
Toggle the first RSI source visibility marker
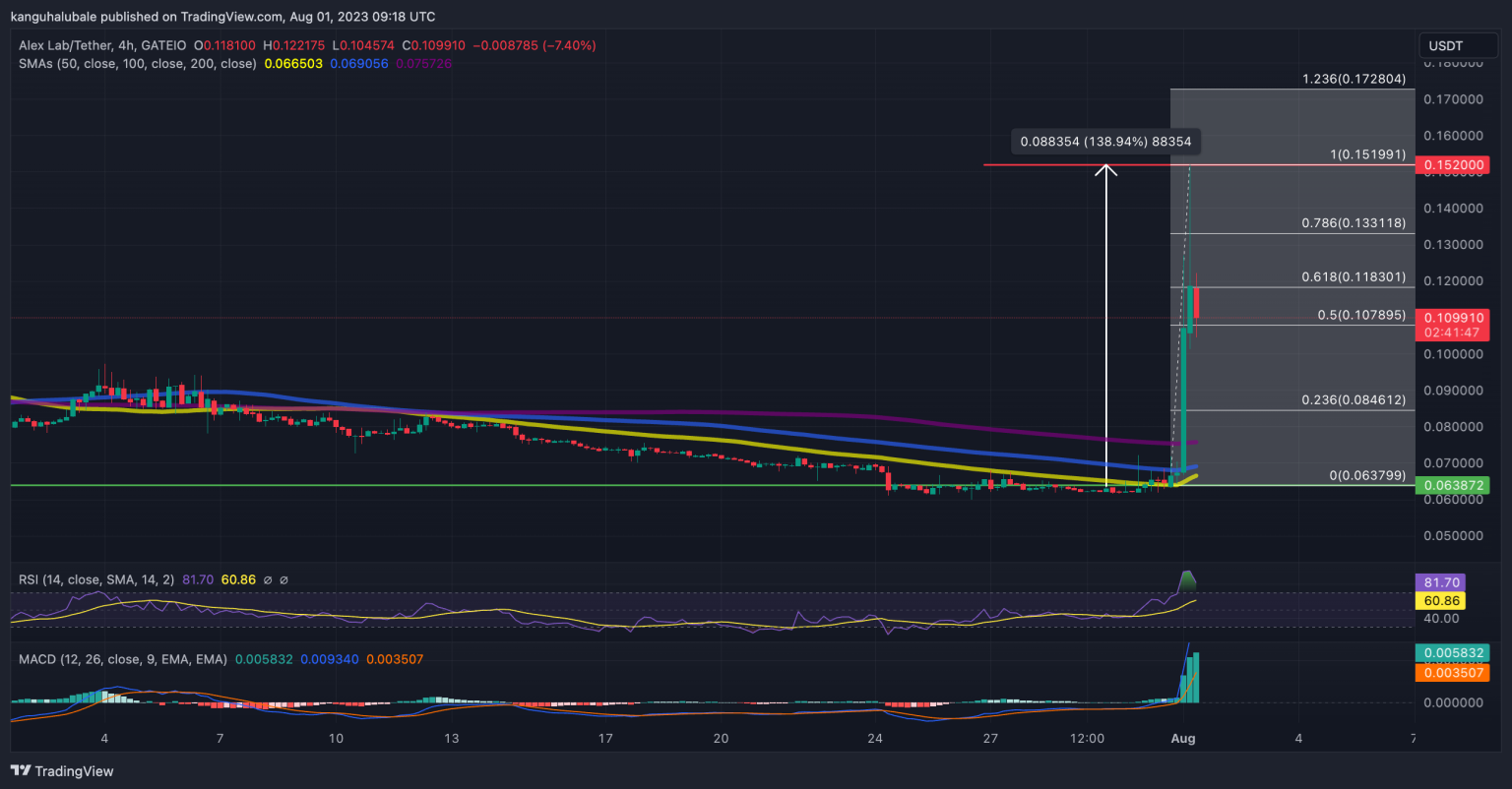[267, 580]
